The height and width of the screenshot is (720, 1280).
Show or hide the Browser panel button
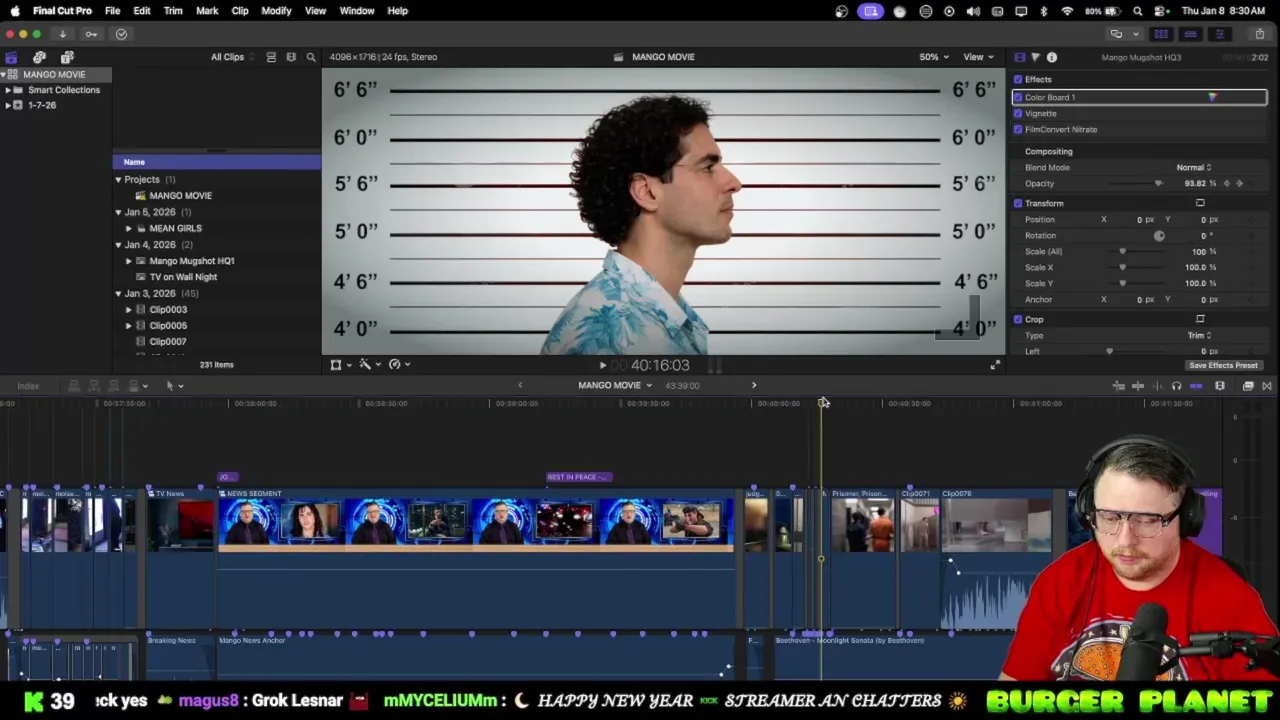(x=1161, y=34)
